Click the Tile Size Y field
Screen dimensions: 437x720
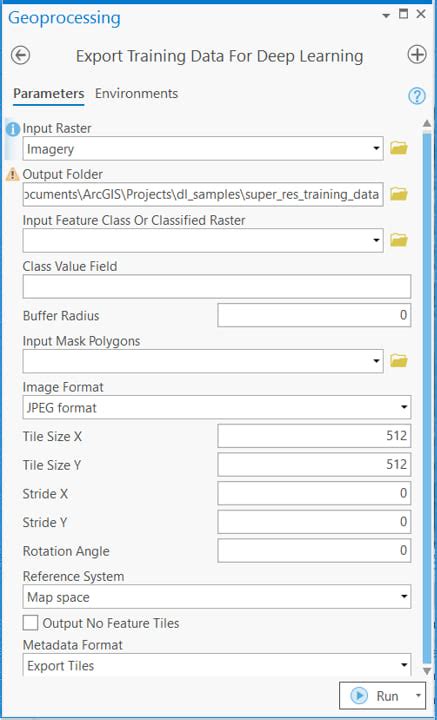point(314,465)
